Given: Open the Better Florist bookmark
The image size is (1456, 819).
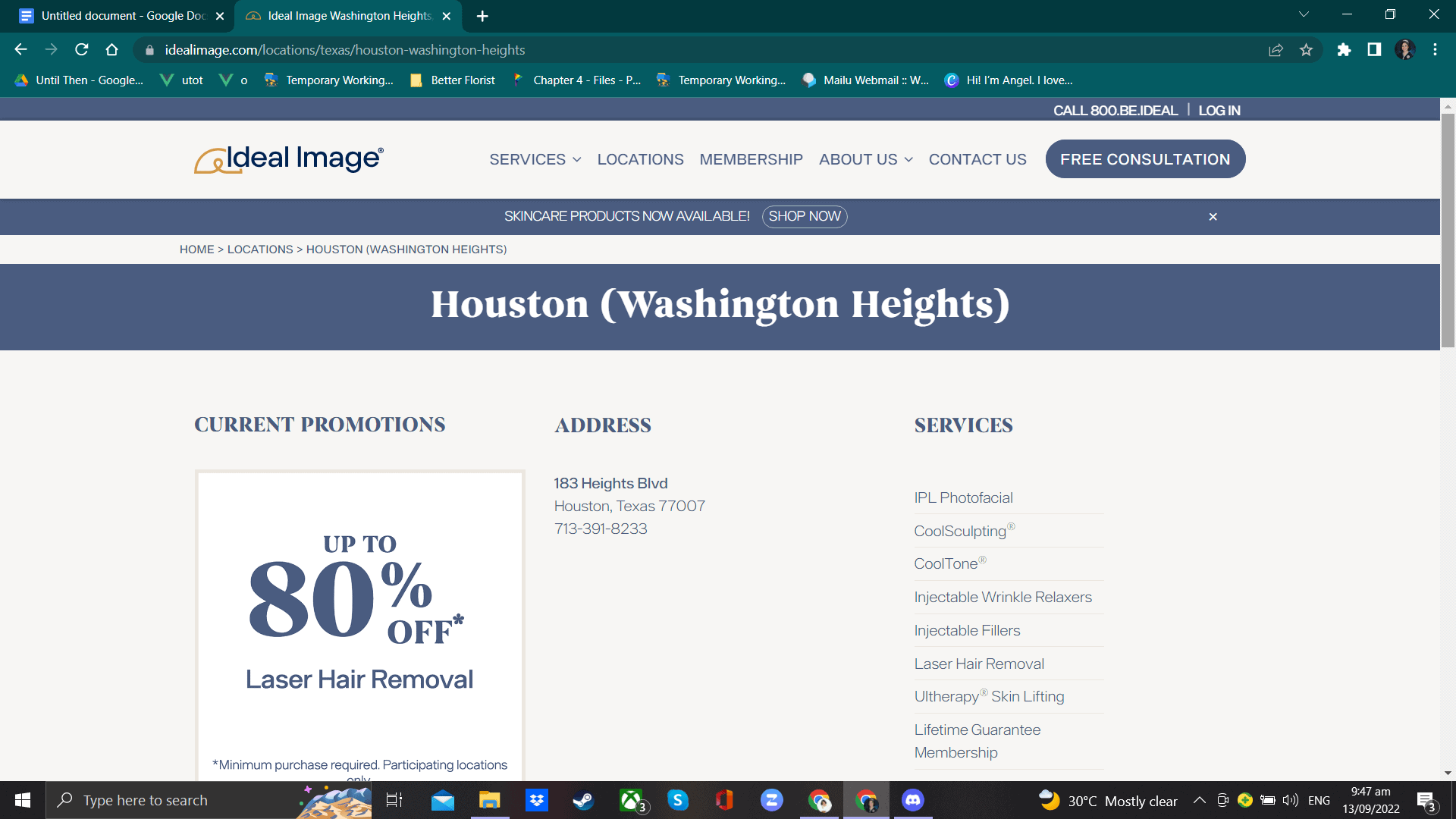Looking at the screenshot, I should 453,80.
